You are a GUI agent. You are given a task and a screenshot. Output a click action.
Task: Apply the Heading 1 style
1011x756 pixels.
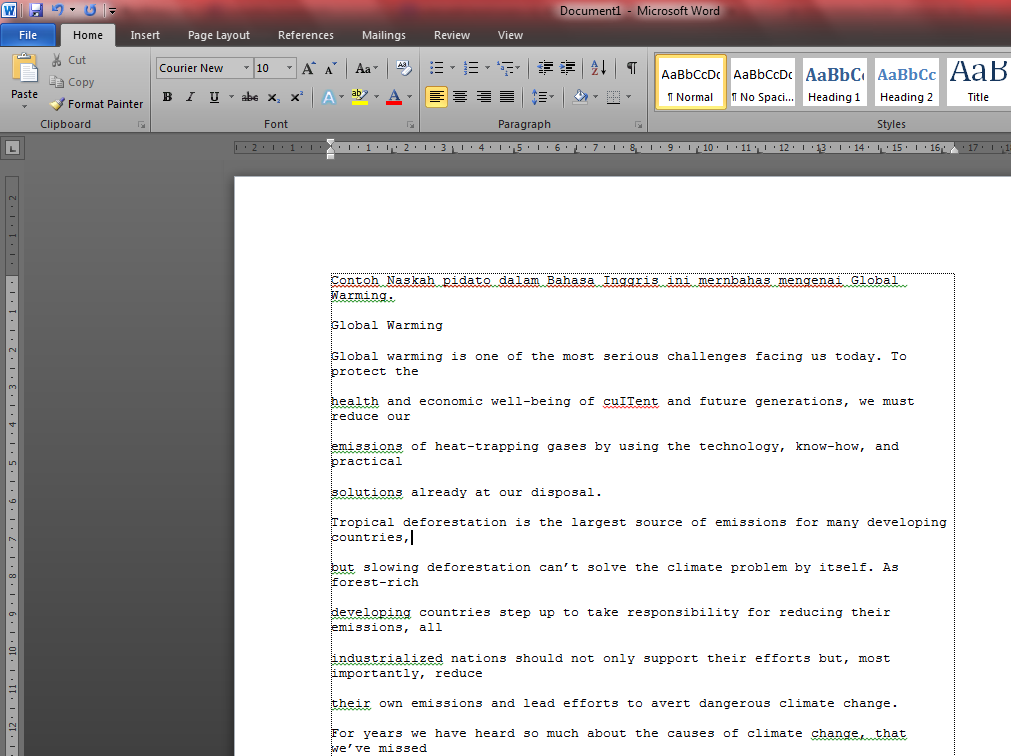click(834, 82)
